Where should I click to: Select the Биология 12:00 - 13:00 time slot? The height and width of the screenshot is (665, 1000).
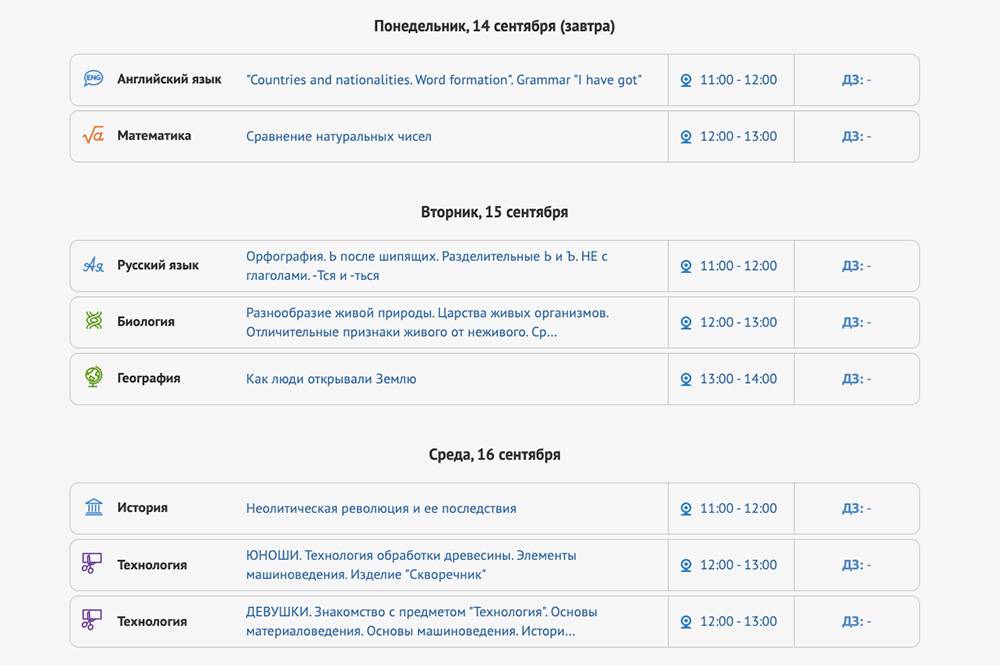point(738,322)
